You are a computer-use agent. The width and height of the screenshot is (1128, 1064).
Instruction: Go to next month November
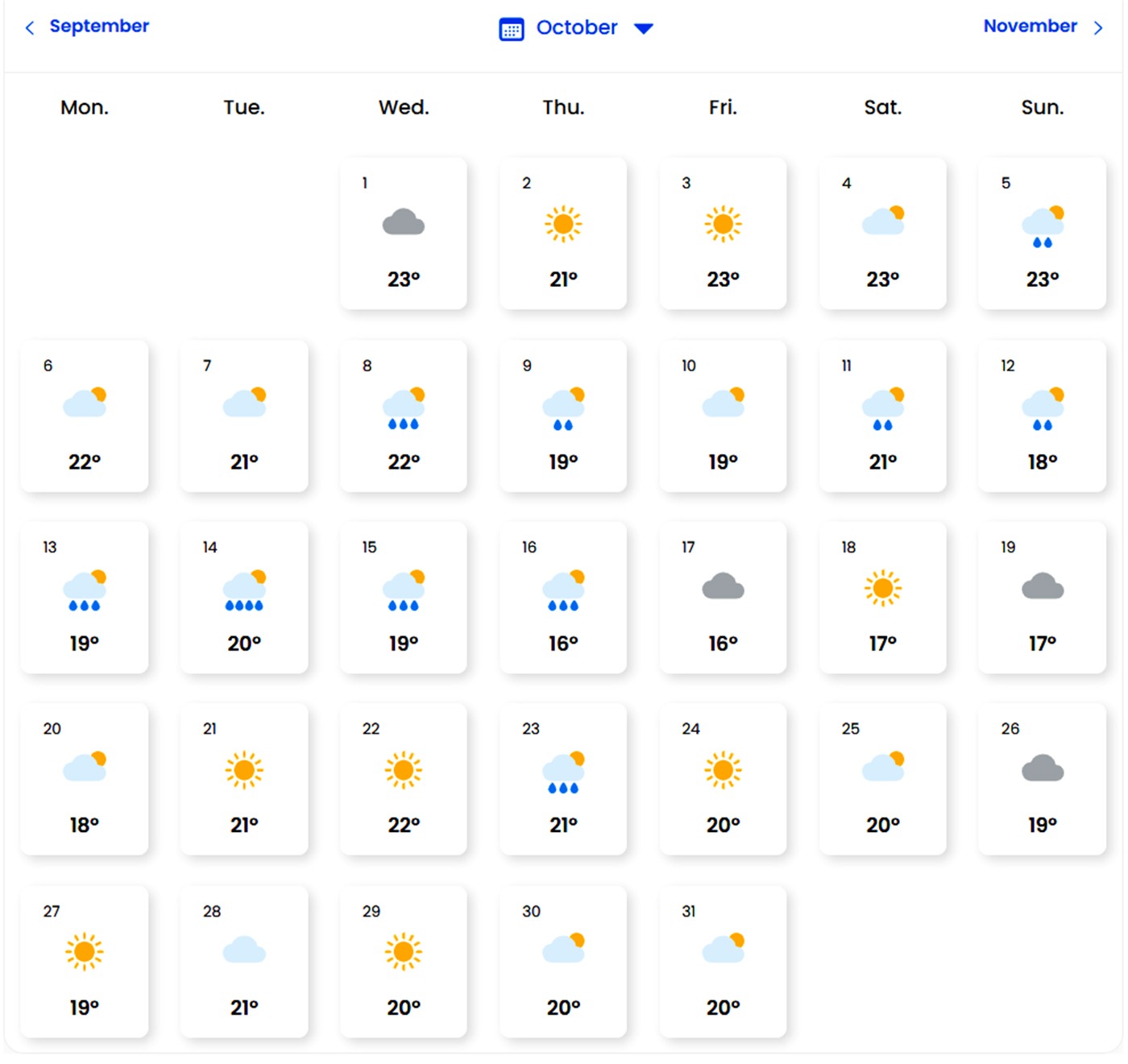click(x=1030, y=27)
